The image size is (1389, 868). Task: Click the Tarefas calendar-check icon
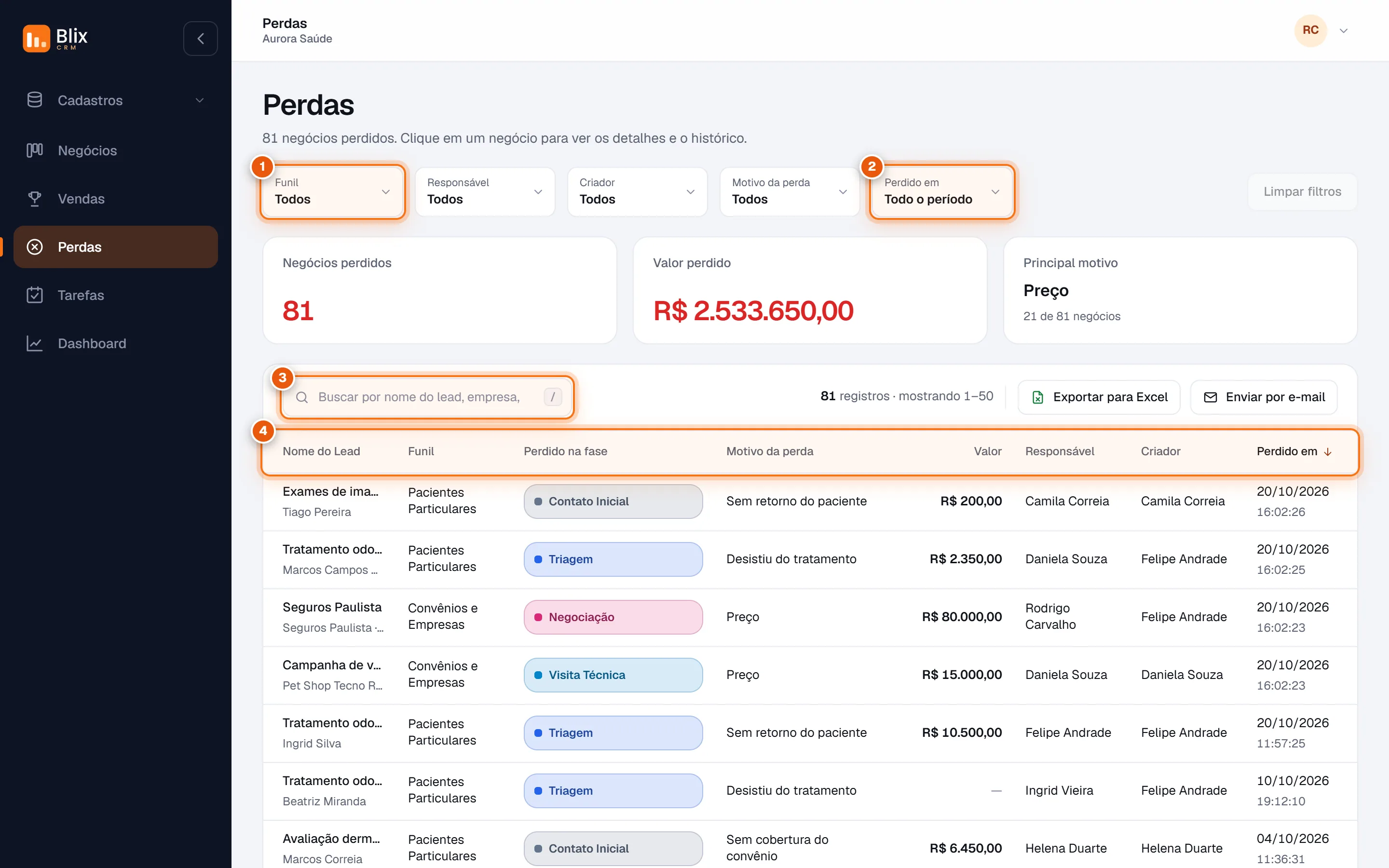click(x=34, y=295)
